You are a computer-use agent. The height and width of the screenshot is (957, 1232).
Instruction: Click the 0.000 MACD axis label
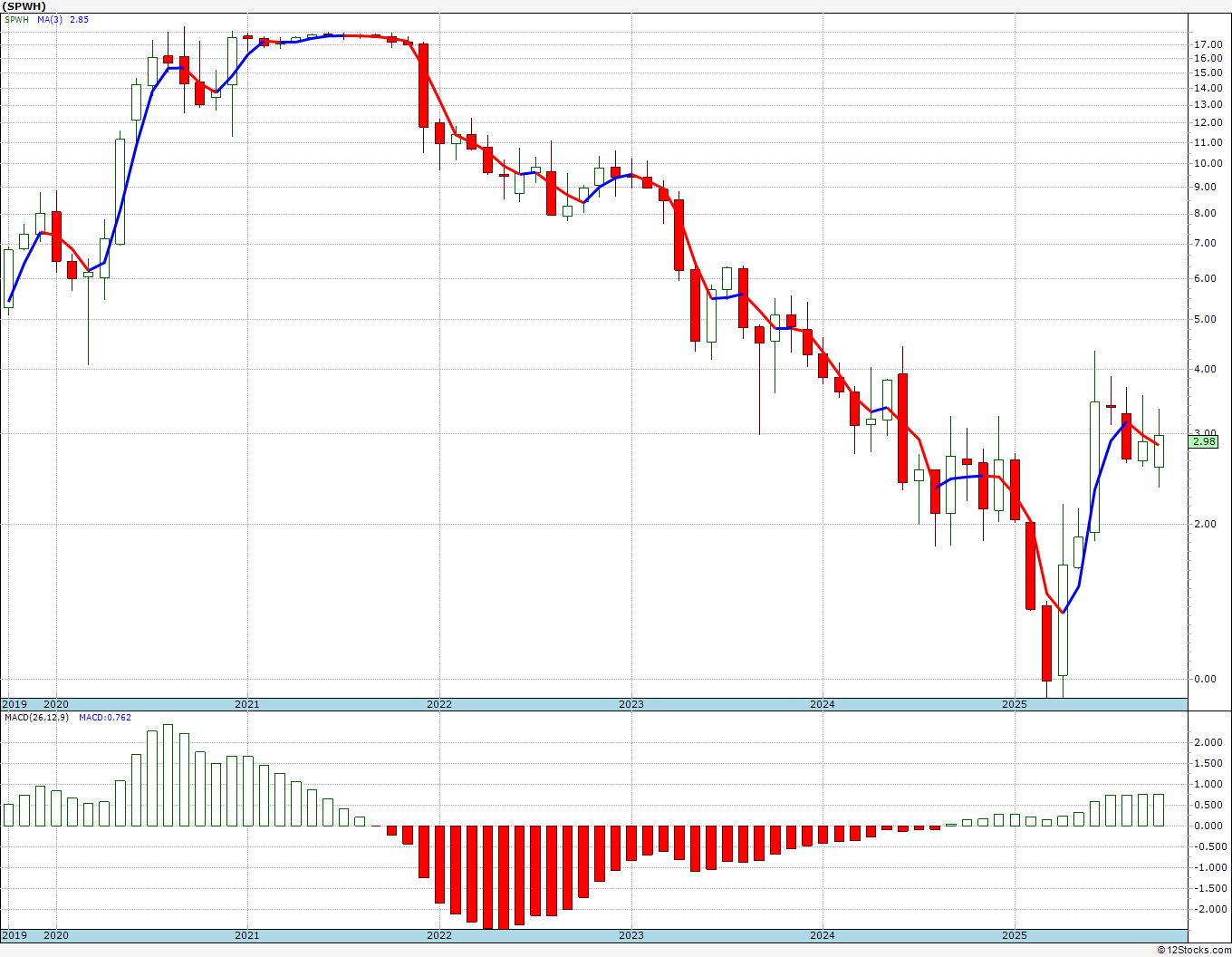[1208, 826]
